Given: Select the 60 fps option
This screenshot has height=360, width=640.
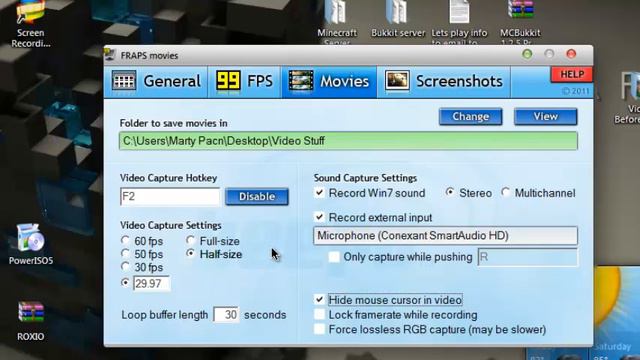Looking at the screenshot, I should click(x=143, y=241).
